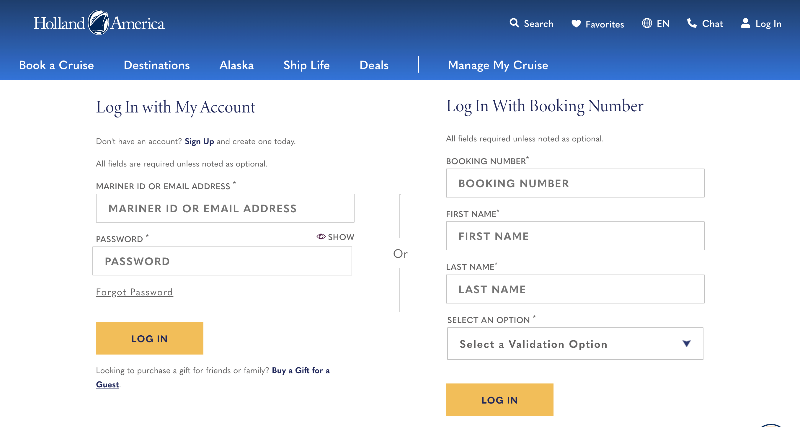Expand the Select a Validation Option dropdown arrow

point(687,344)
